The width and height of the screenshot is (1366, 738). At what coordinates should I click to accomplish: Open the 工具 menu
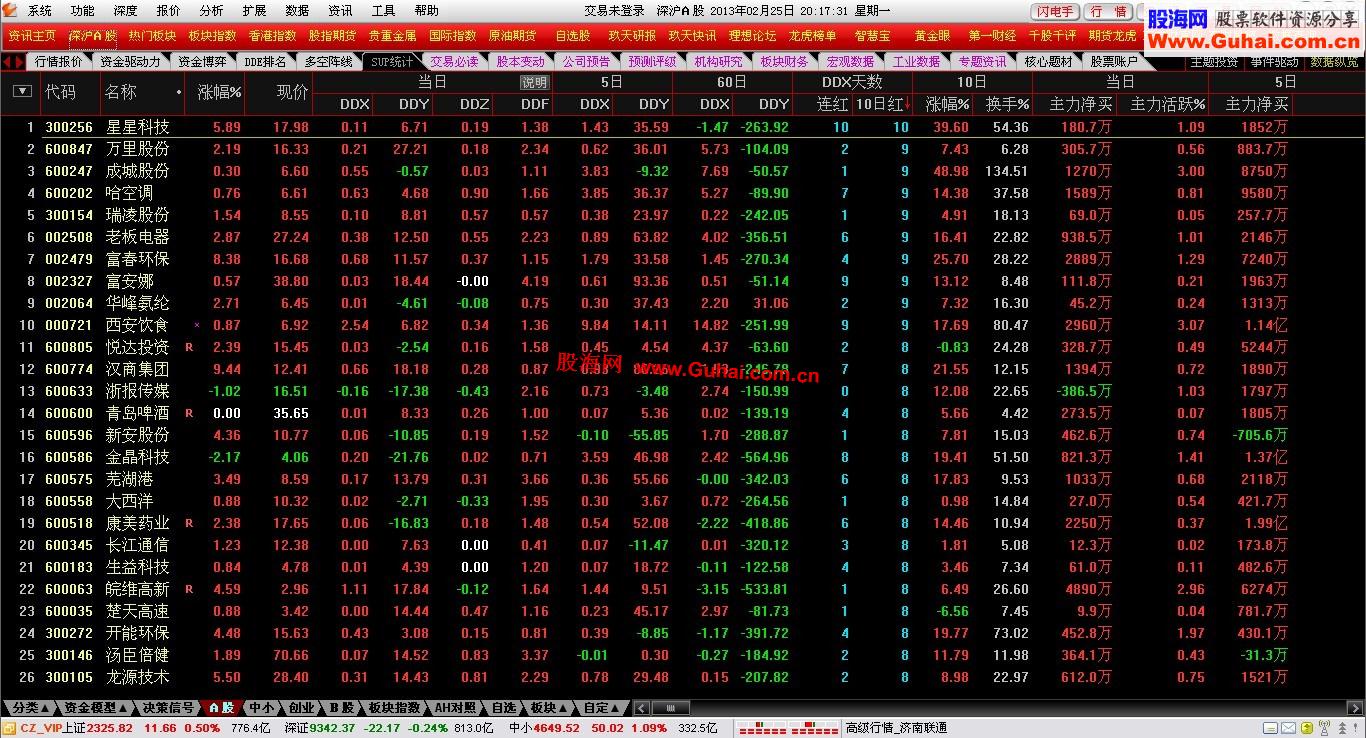[x=384, y=10]
